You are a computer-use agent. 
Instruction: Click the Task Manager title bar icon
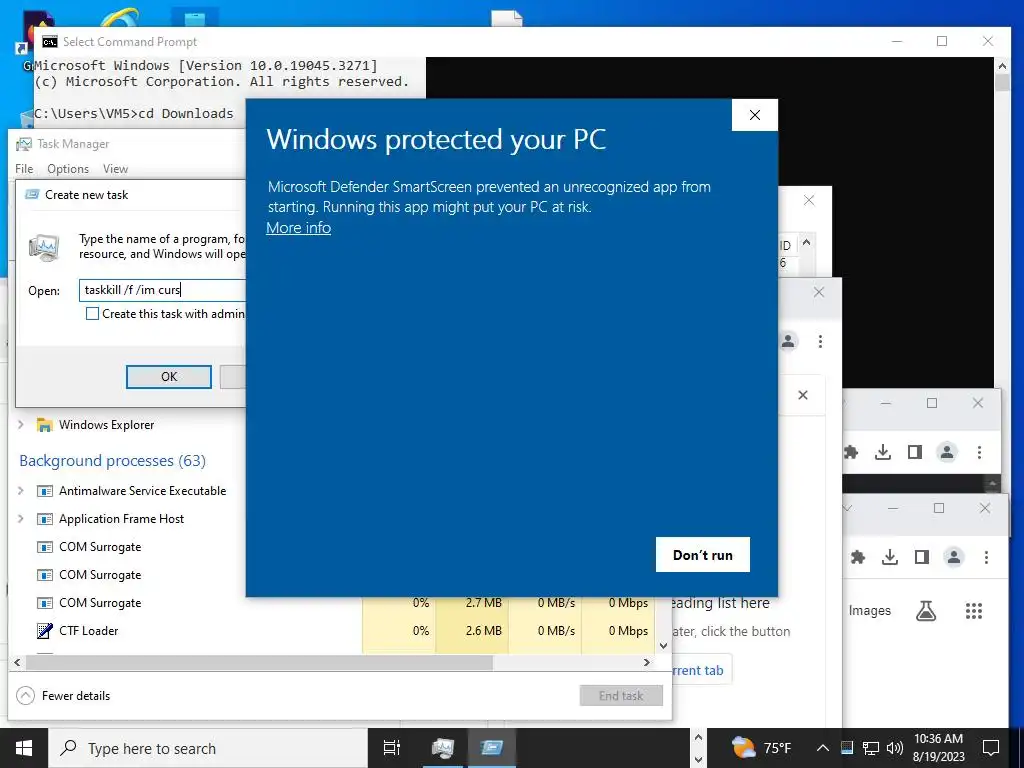(x=24, y=144)
